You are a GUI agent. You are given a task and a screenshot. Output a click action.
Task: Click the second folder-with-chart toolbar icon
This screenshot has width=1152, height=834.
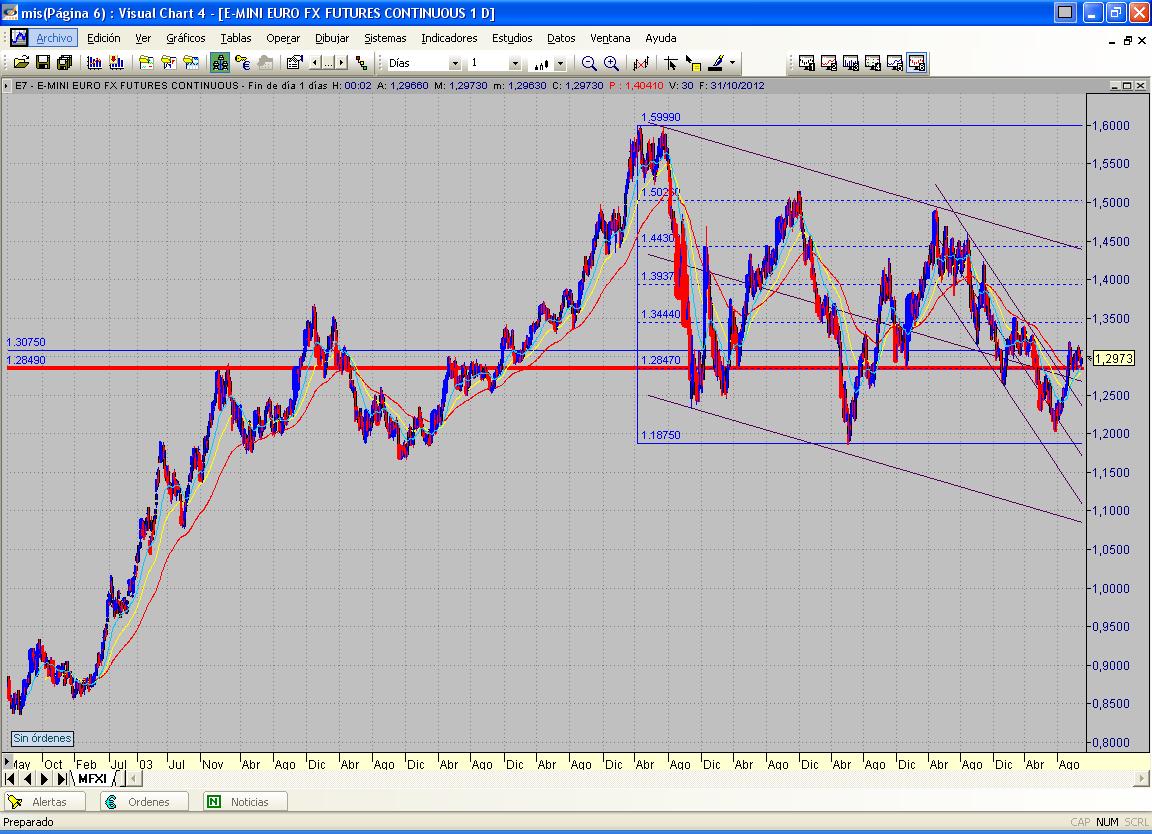tap(168, 63)
